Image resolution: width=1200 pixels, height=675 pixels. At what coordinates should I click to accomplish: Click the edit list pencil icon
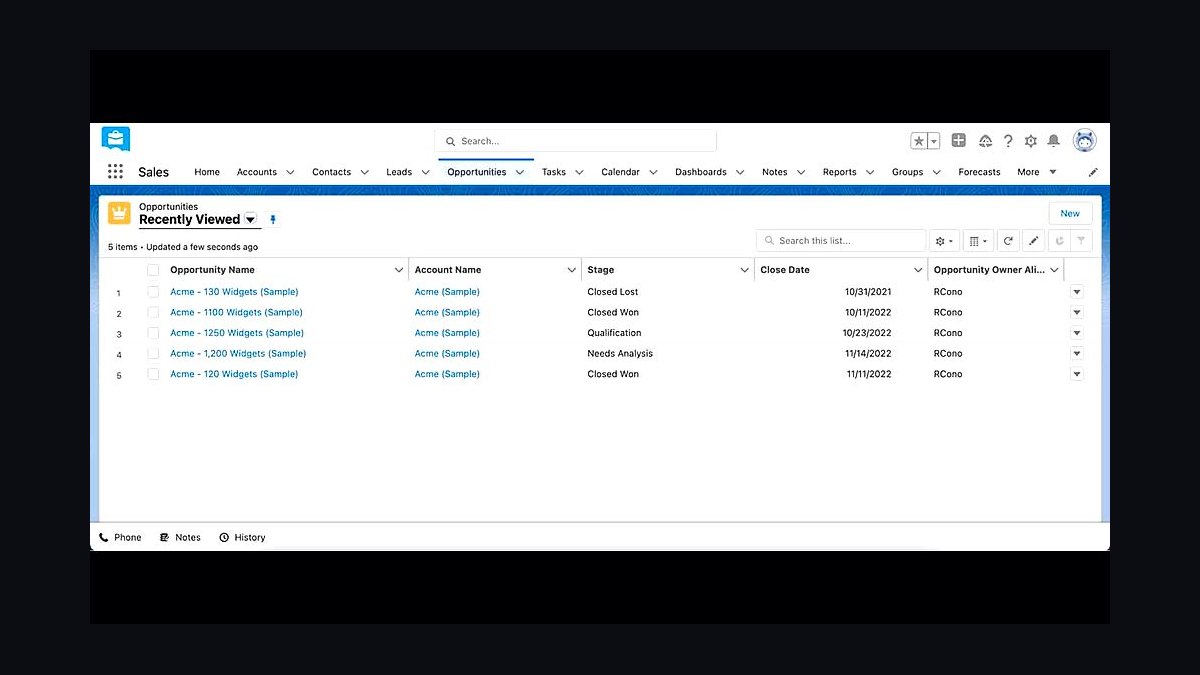pos(1033,241)
